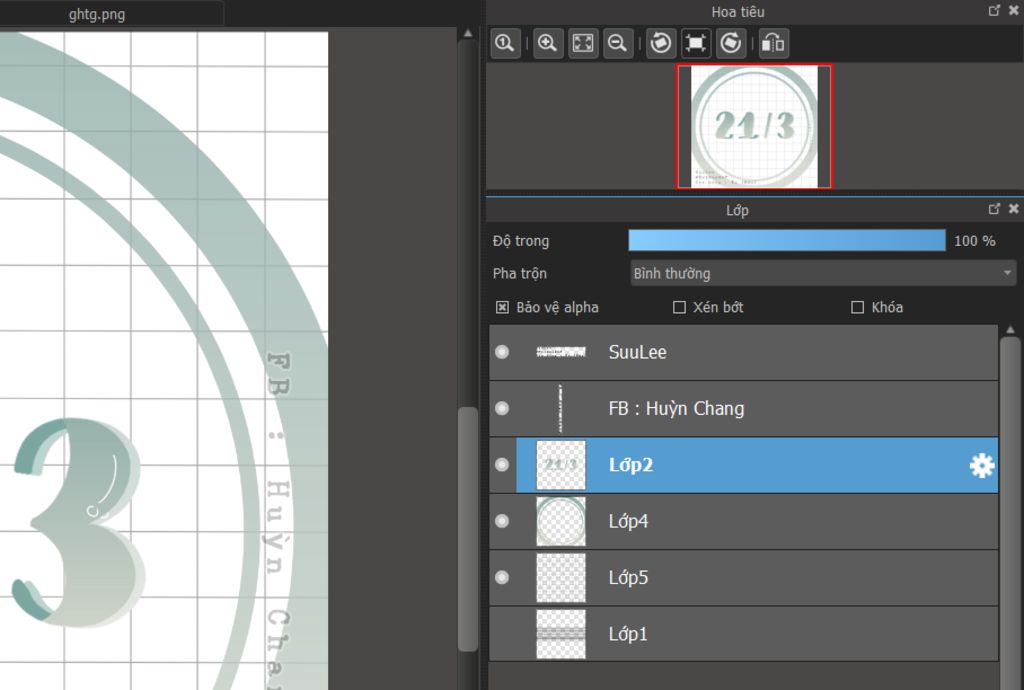Click the Lớp4 circle thumbnail

tap(561, 521)
